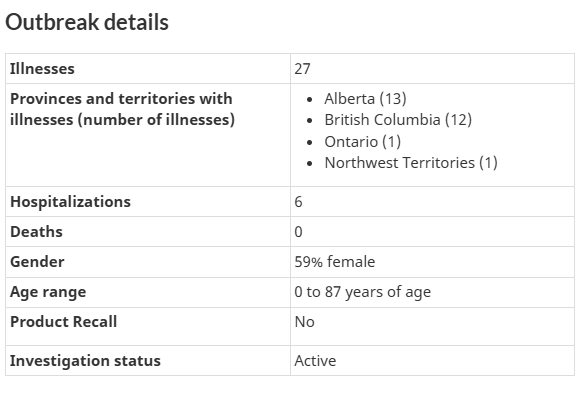Click the Outbreak details heading
Image resolution: width=586 pixels, height=401 pixels.
87,22
